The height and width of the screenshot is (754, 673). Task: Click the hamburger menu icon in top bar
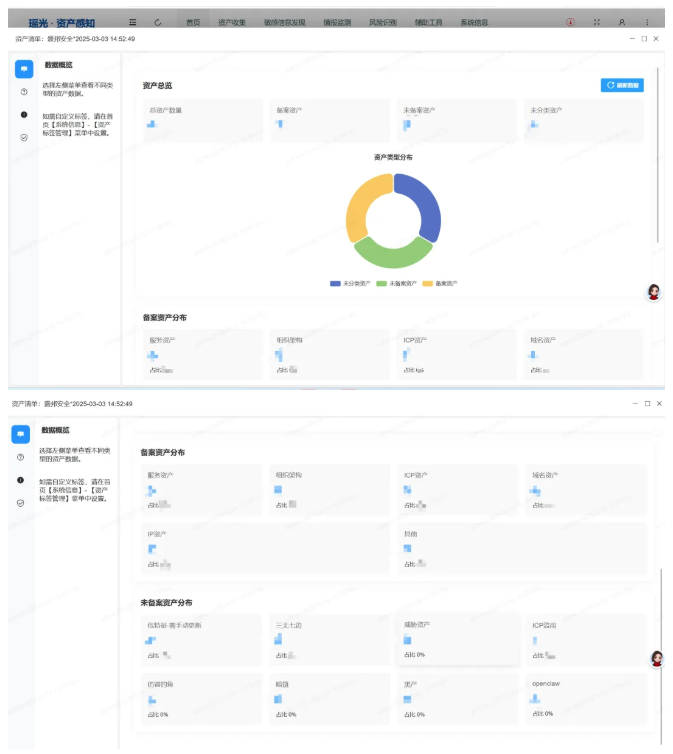(x=133, y=21)
